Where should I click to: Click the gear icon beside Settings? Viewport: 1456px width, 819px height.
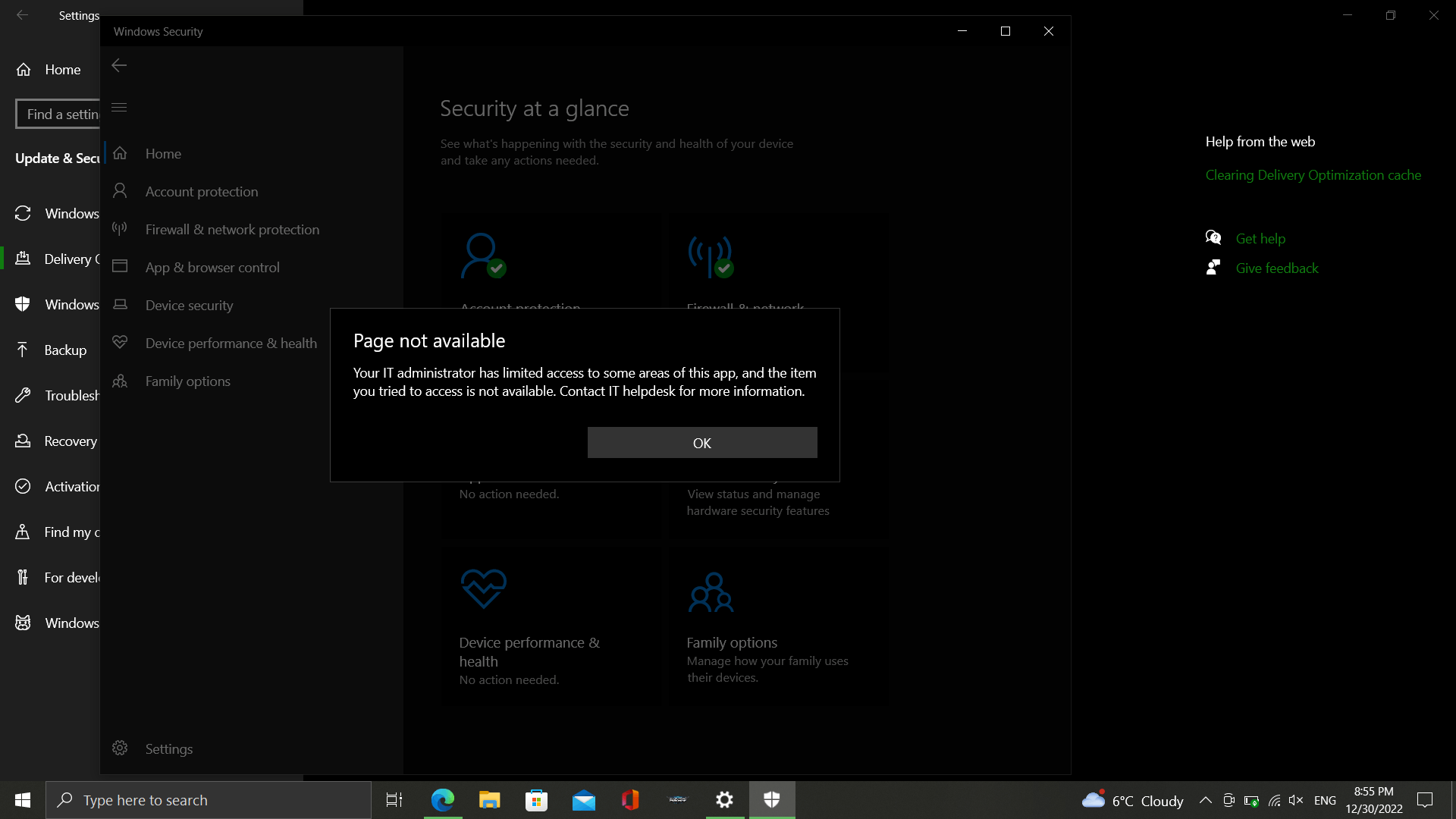(x=120, y=748)
